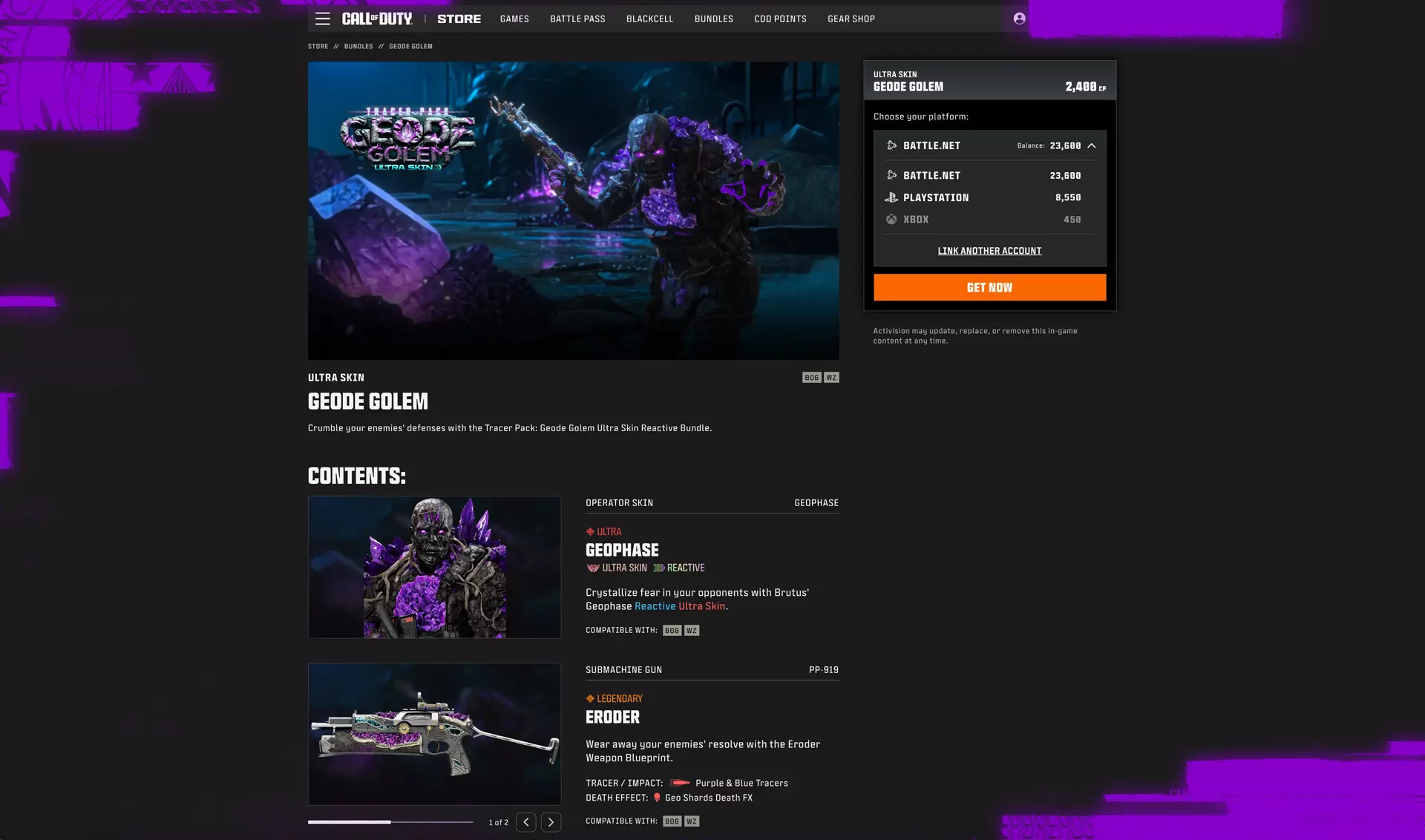Open the Bundles menu item
The image size is (1425, 840).
pyautogui.click(x=714, y=19)
